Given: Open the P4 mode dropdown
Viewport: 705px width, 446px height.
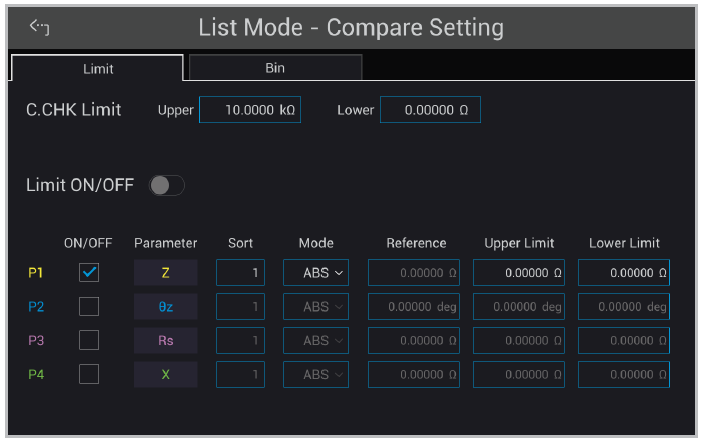Looking at the screenshot, I should 316,374.
